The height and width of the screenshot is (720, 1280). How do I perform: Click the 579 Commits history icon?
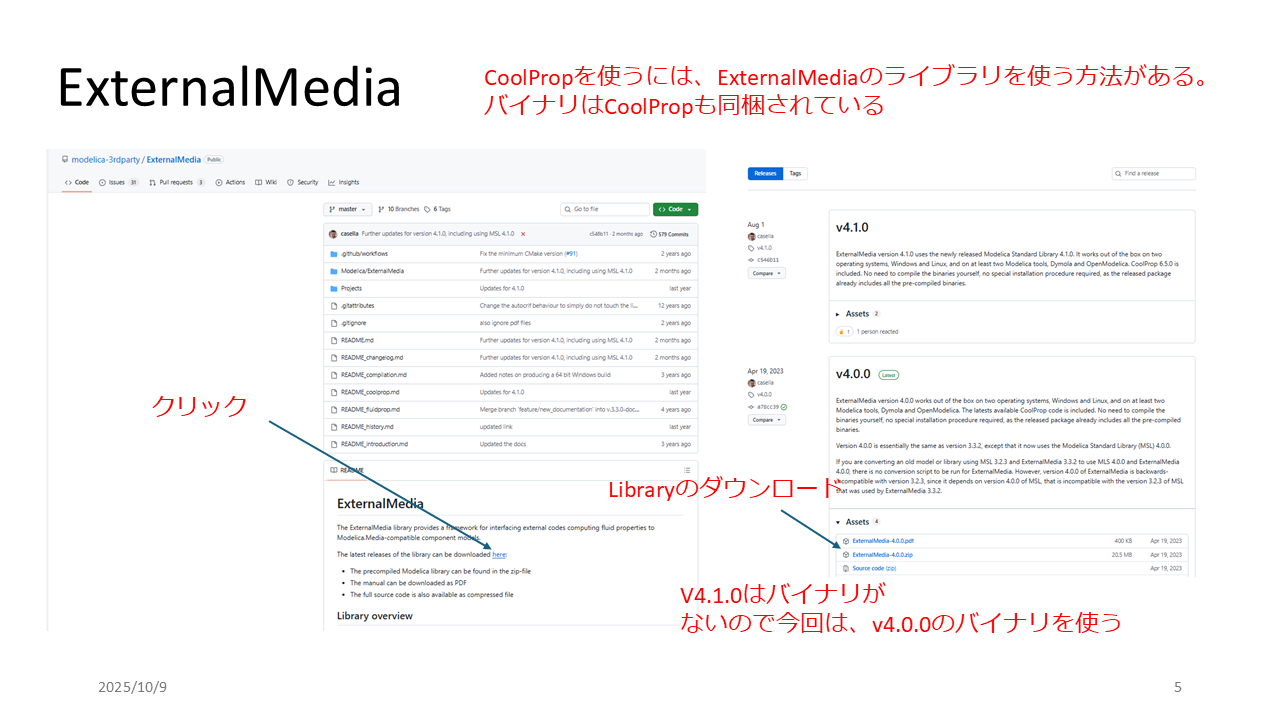point(654,234)
